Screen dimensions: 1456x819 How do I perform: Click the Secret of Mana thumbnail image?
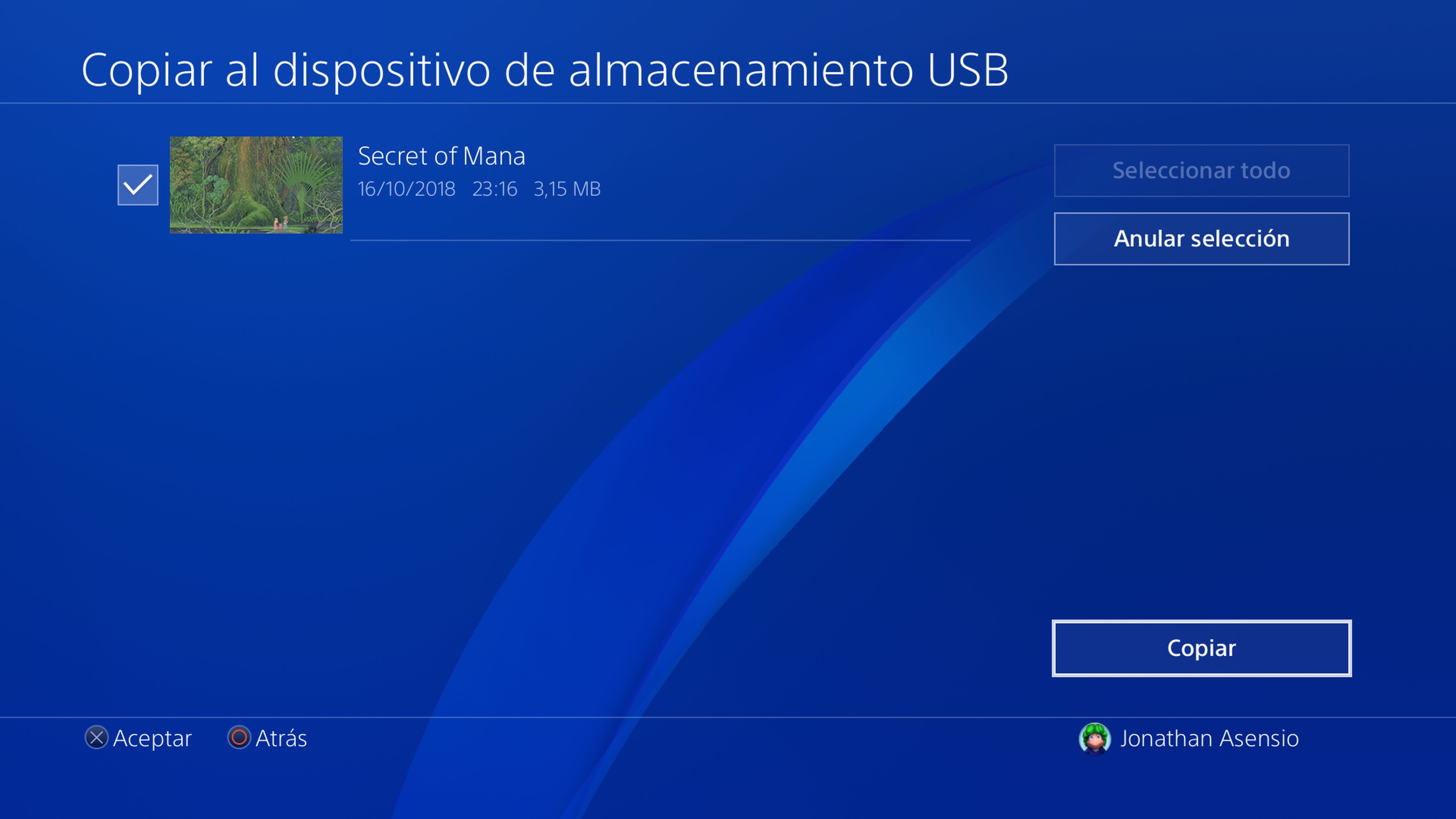[x=256, y=185]
